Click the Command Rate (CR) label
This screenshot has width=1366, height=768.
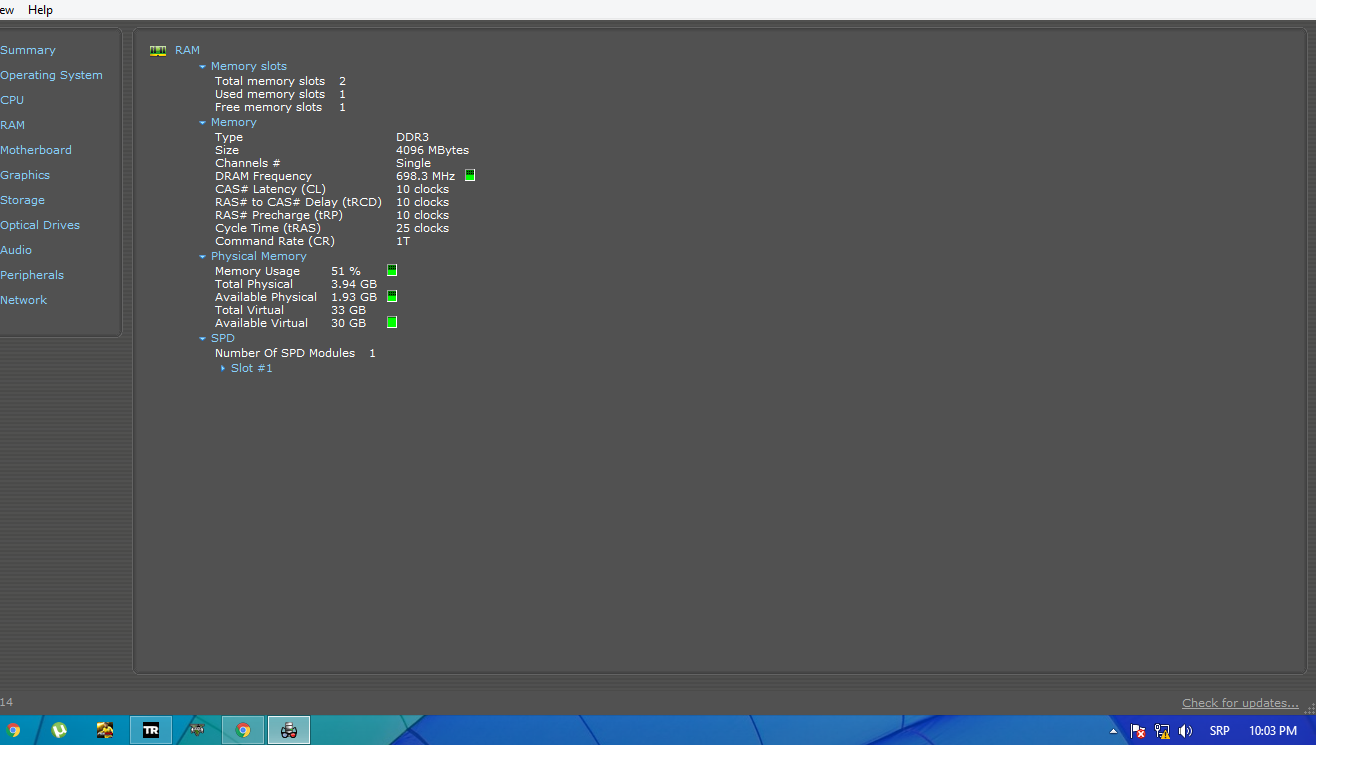(275, 241)
